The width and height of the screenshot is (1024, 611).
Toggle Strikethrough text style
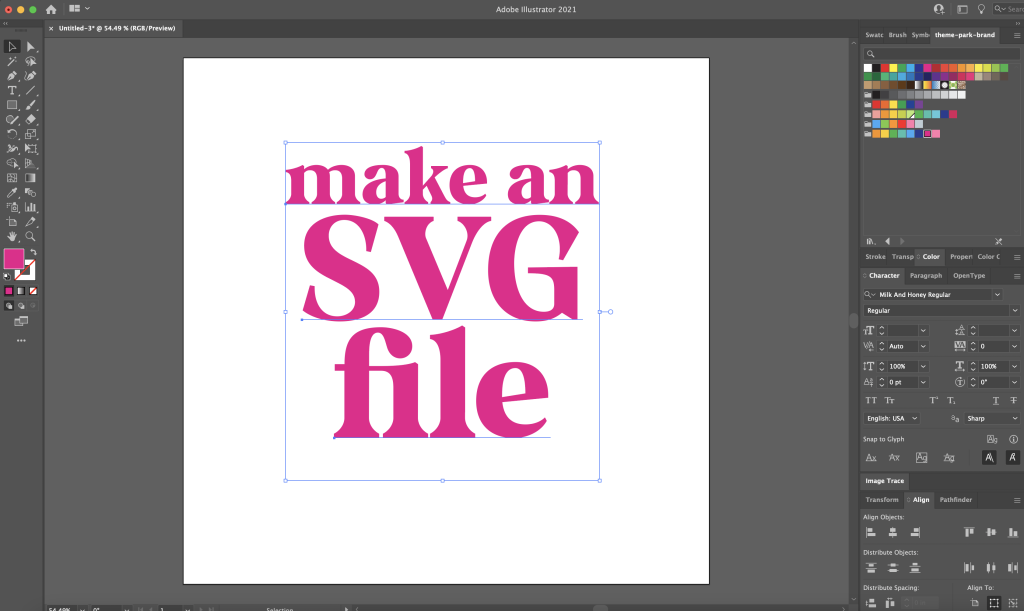(1013, 400)
